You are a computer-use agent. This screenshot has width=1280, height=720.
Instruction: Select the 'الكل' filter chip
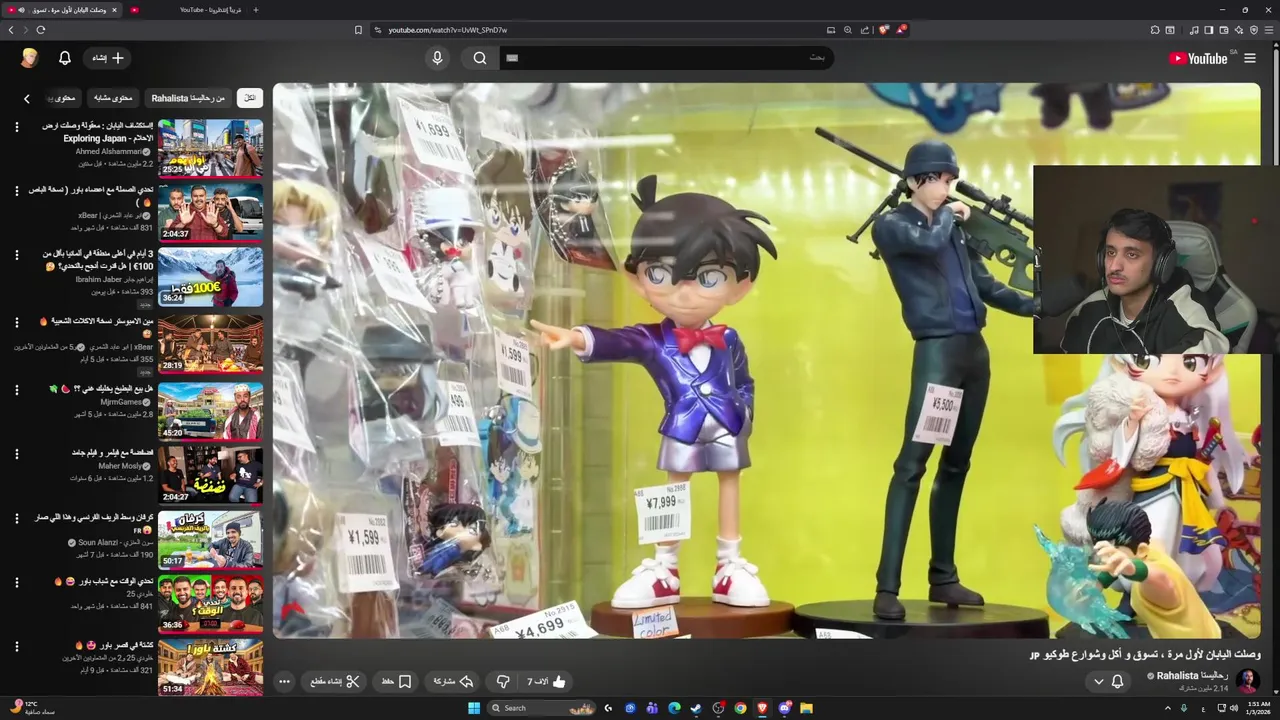pyautogui.click(x=250, y=98)
